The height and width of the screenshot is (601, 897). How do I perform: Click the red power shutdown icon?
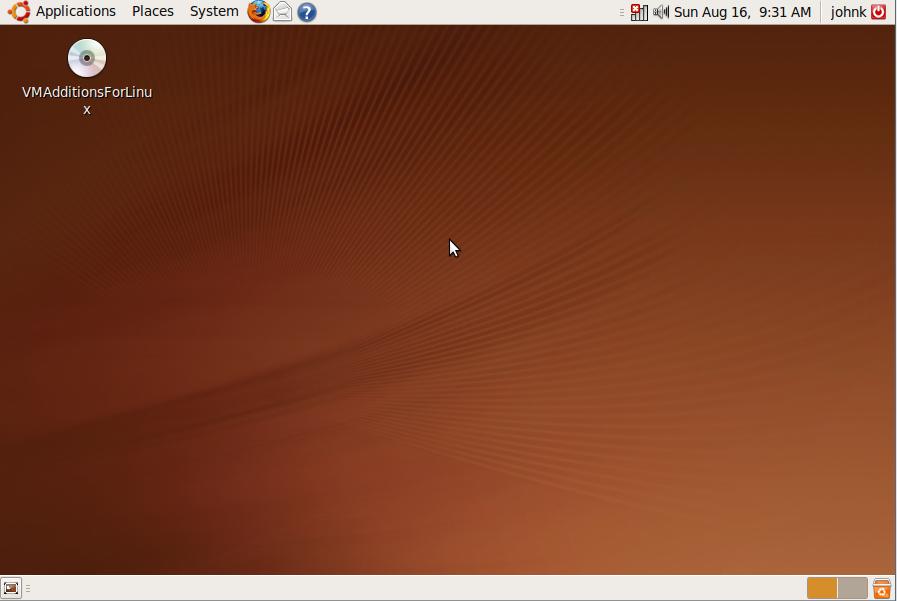pos(879,12)
